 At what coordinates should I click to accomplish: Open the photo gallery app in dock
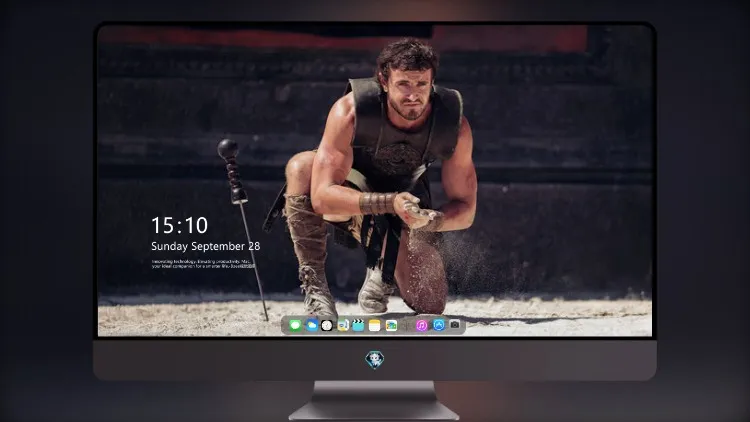[391, 325]
